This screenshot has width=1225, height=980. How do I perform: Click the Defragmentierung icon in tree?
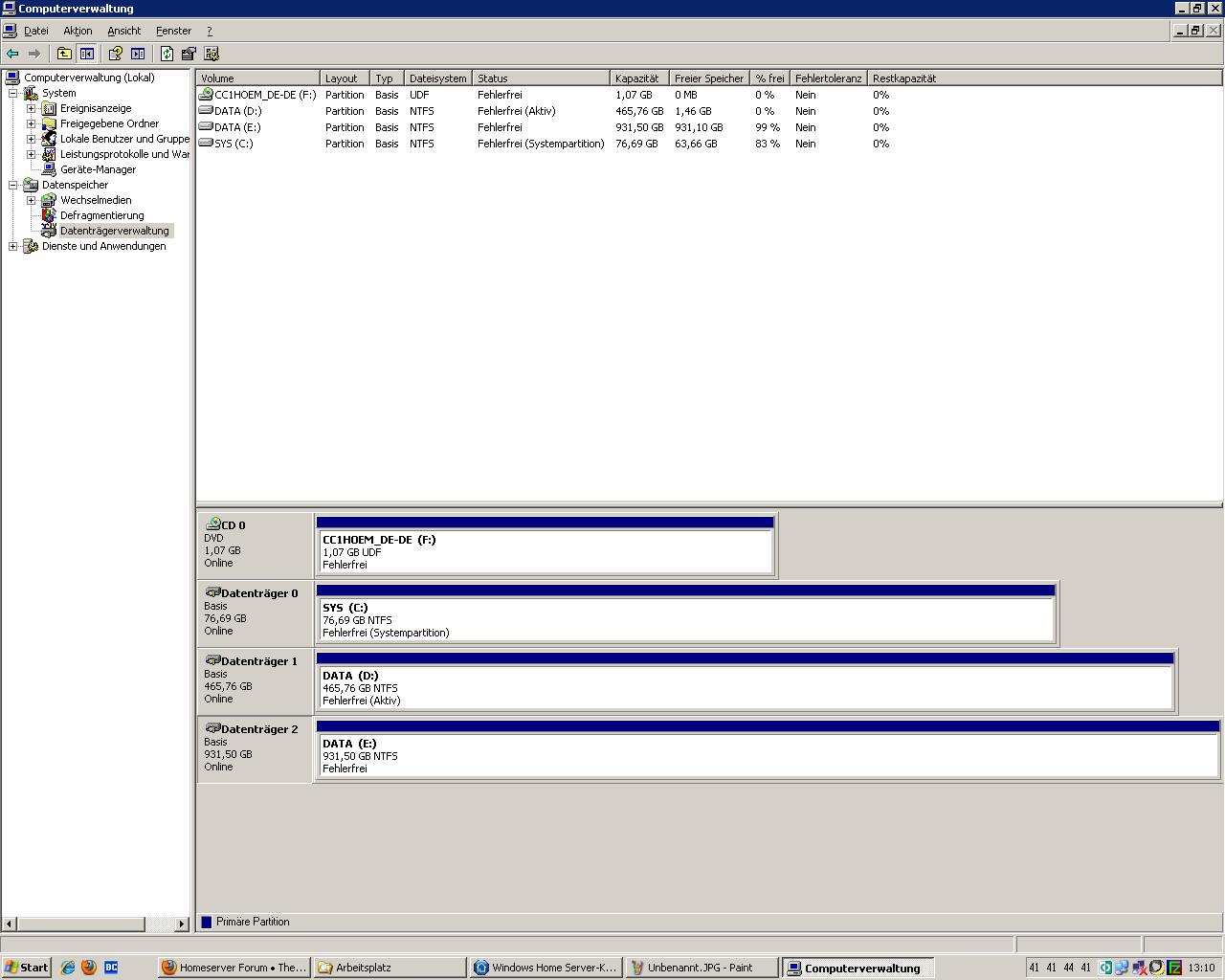(50, 215)
